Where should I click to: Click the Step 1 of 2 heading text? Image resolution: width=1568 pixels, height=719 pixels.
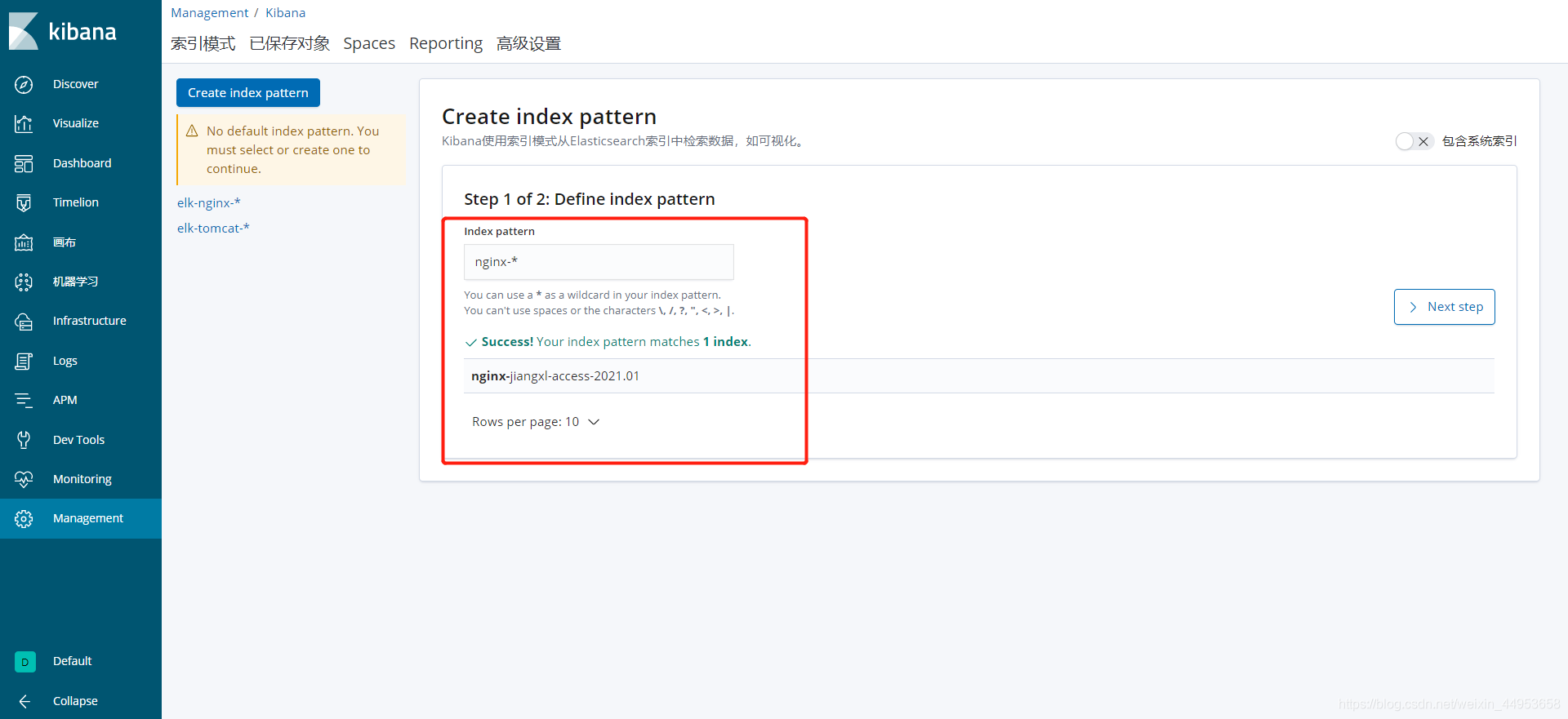590,199
